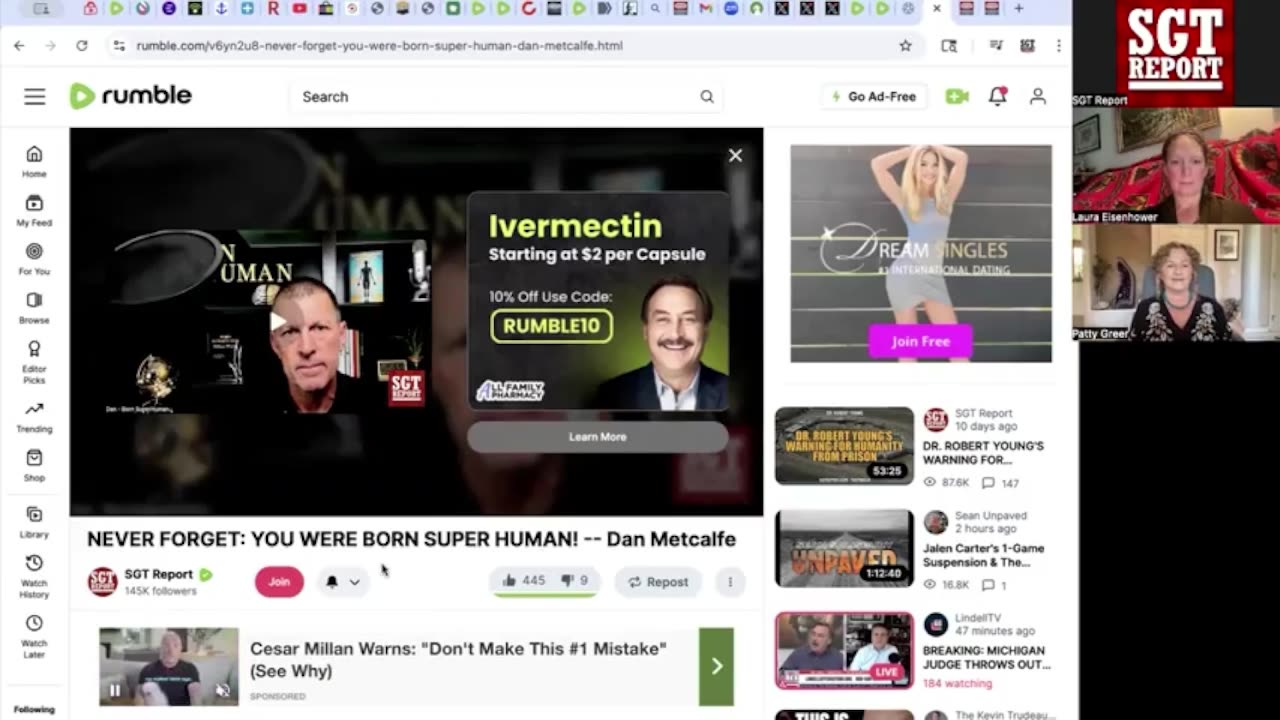Open Trending in sidebar
Viewport: 1280px width, 720px height.
tap(34, 417)
